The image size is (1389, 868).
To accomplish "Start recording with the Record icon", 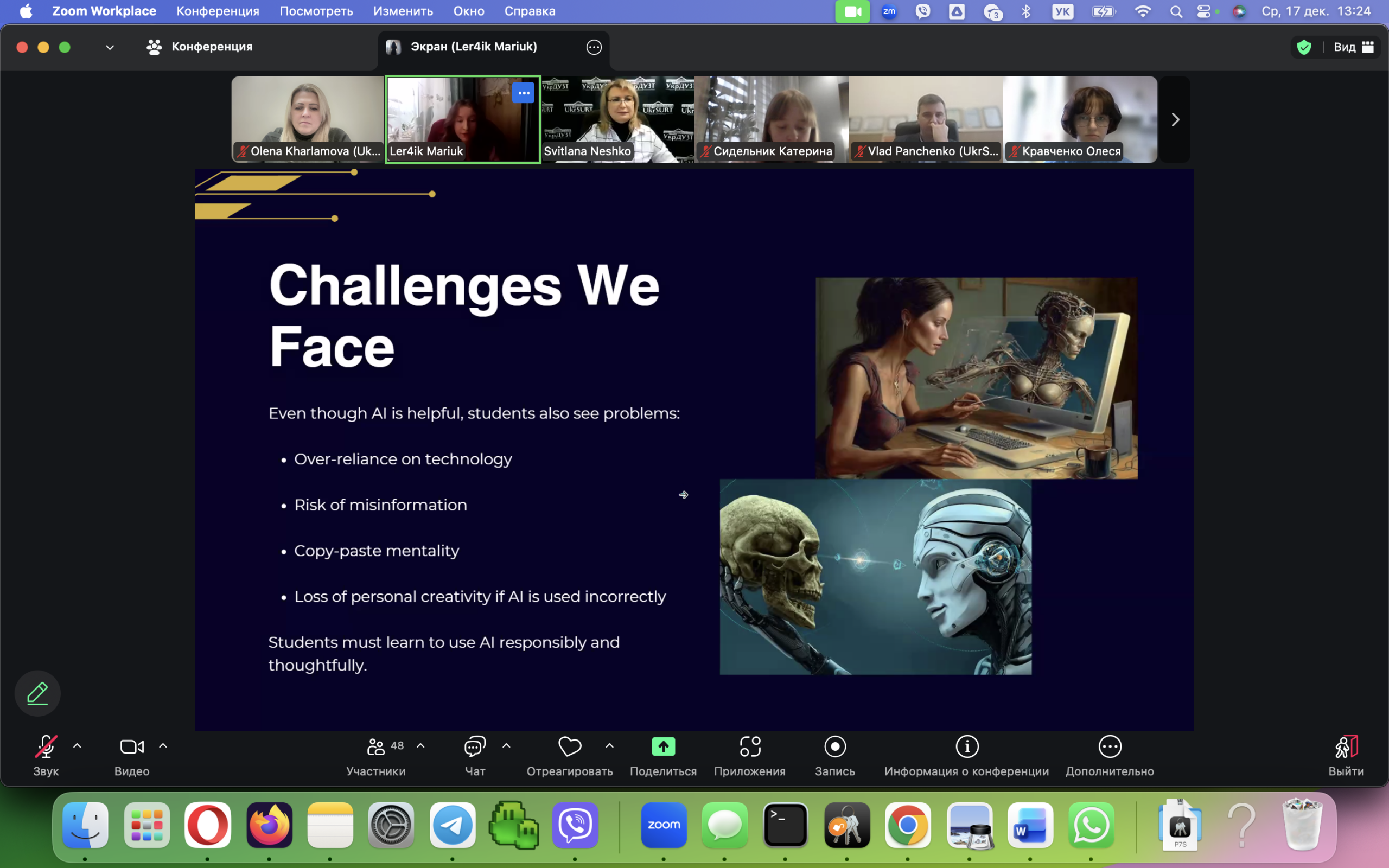I will click(x=834, y=747).
